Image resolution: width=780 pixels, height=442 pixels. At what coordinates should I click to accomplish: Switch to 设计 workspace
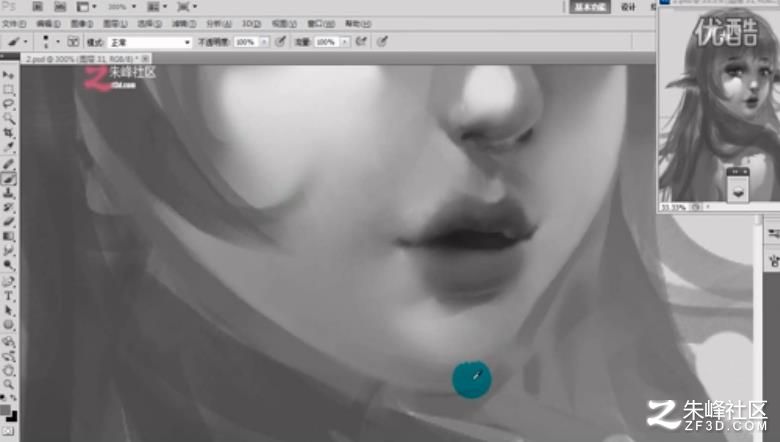click(629, 7)
